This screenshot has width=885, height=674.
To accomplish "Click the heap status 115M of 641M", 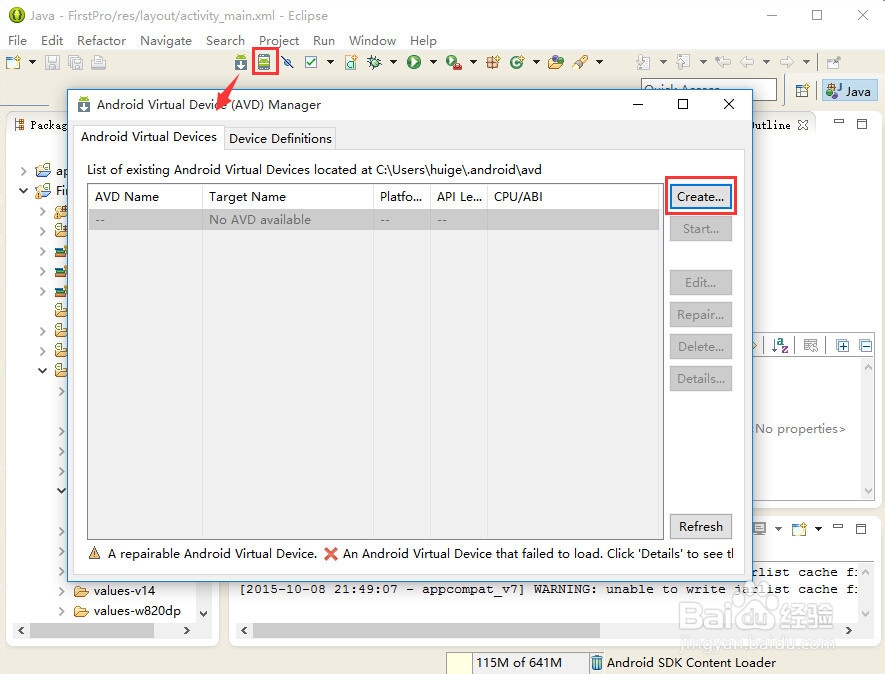I will coord(518,662).
